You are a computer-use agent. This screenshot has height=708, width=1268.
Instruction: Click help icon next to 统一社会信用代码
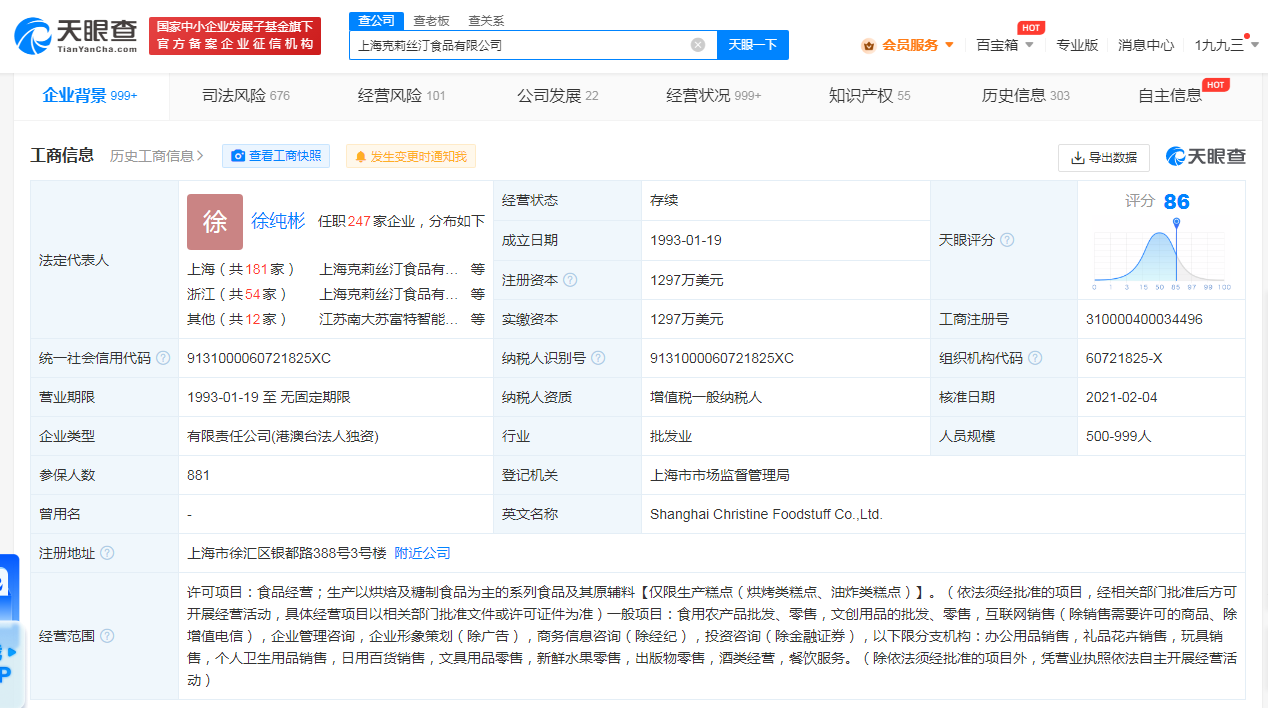point(163,358)
